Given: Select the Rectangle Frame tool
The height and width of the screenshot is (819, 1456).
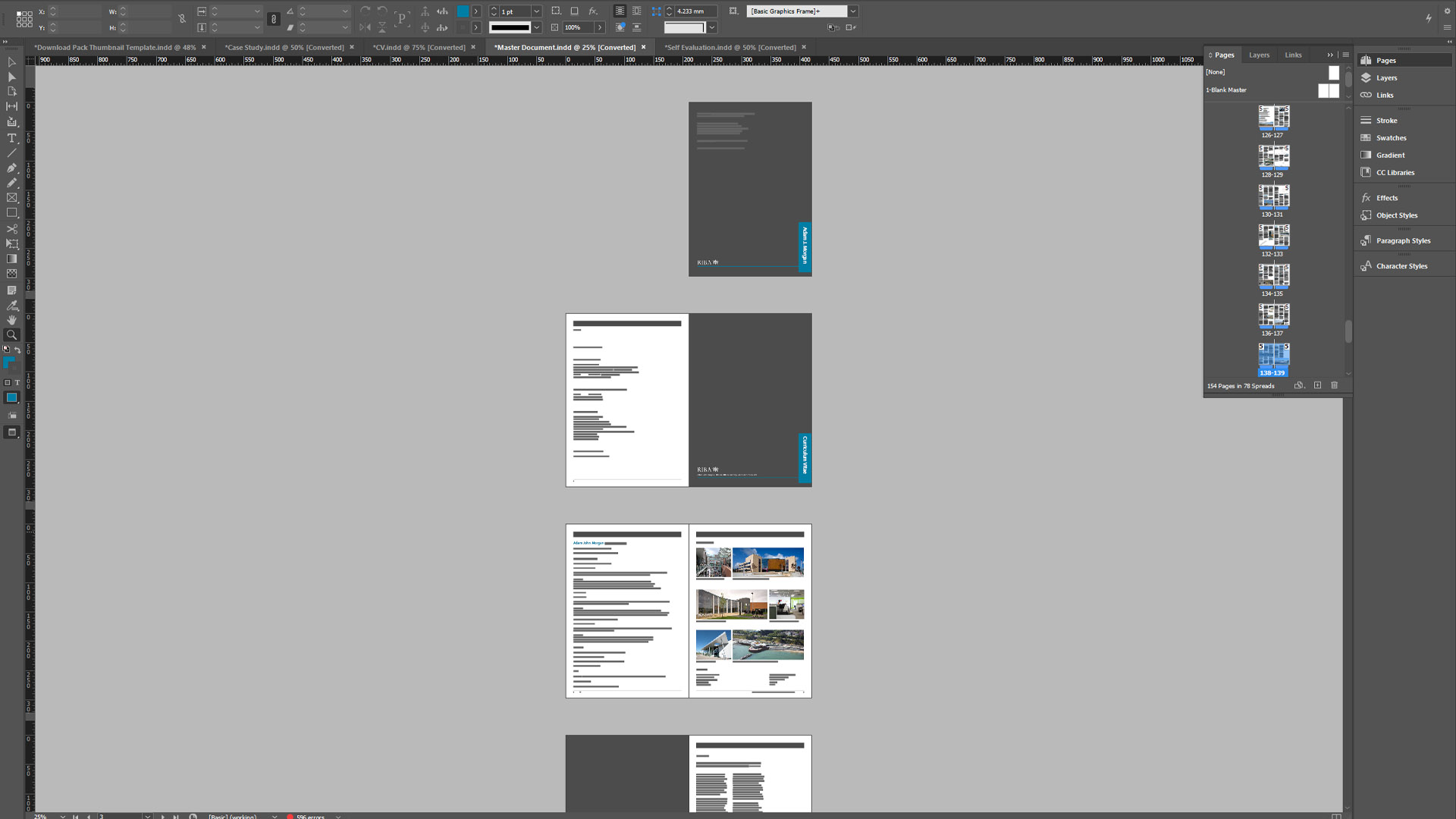Looking at the screenshot, I should pos(11,197).
